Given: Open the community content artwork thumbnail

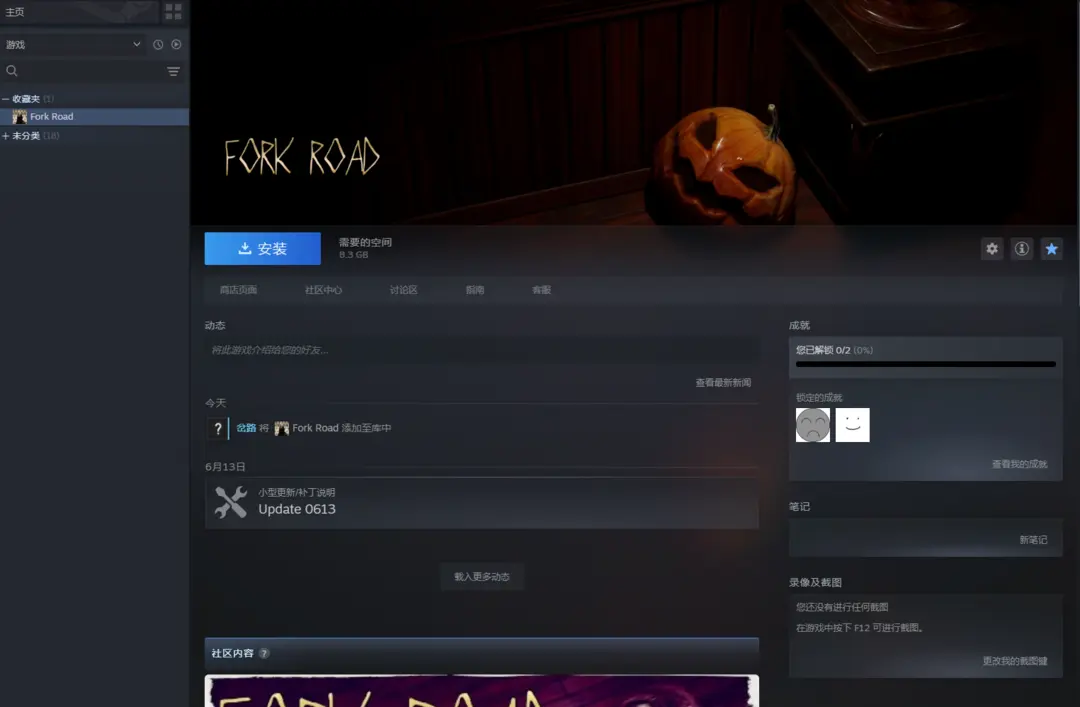Looking at the screenshot, I should click(482, 690).
